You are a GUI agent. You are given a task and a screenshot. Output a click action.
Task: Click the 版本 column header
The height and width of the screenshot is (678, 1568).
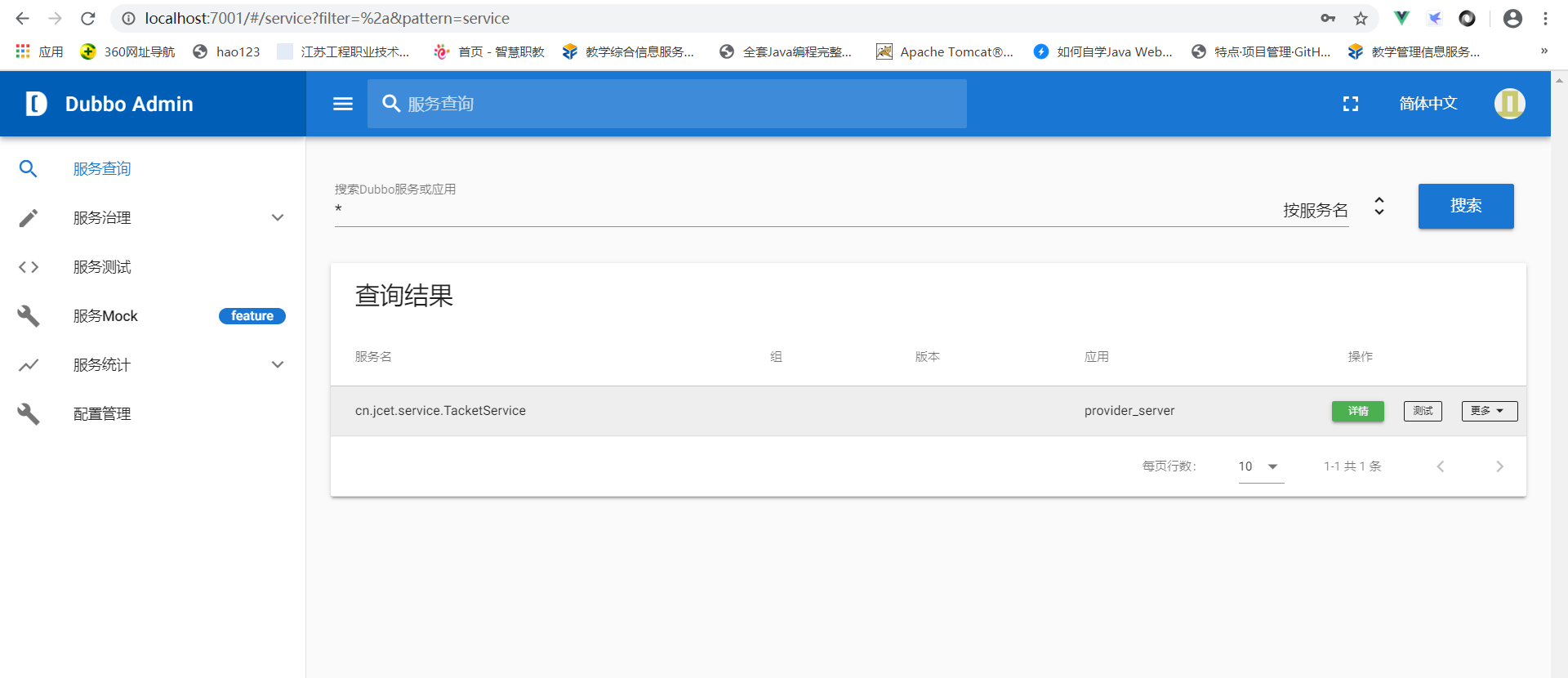coord(928,357)
